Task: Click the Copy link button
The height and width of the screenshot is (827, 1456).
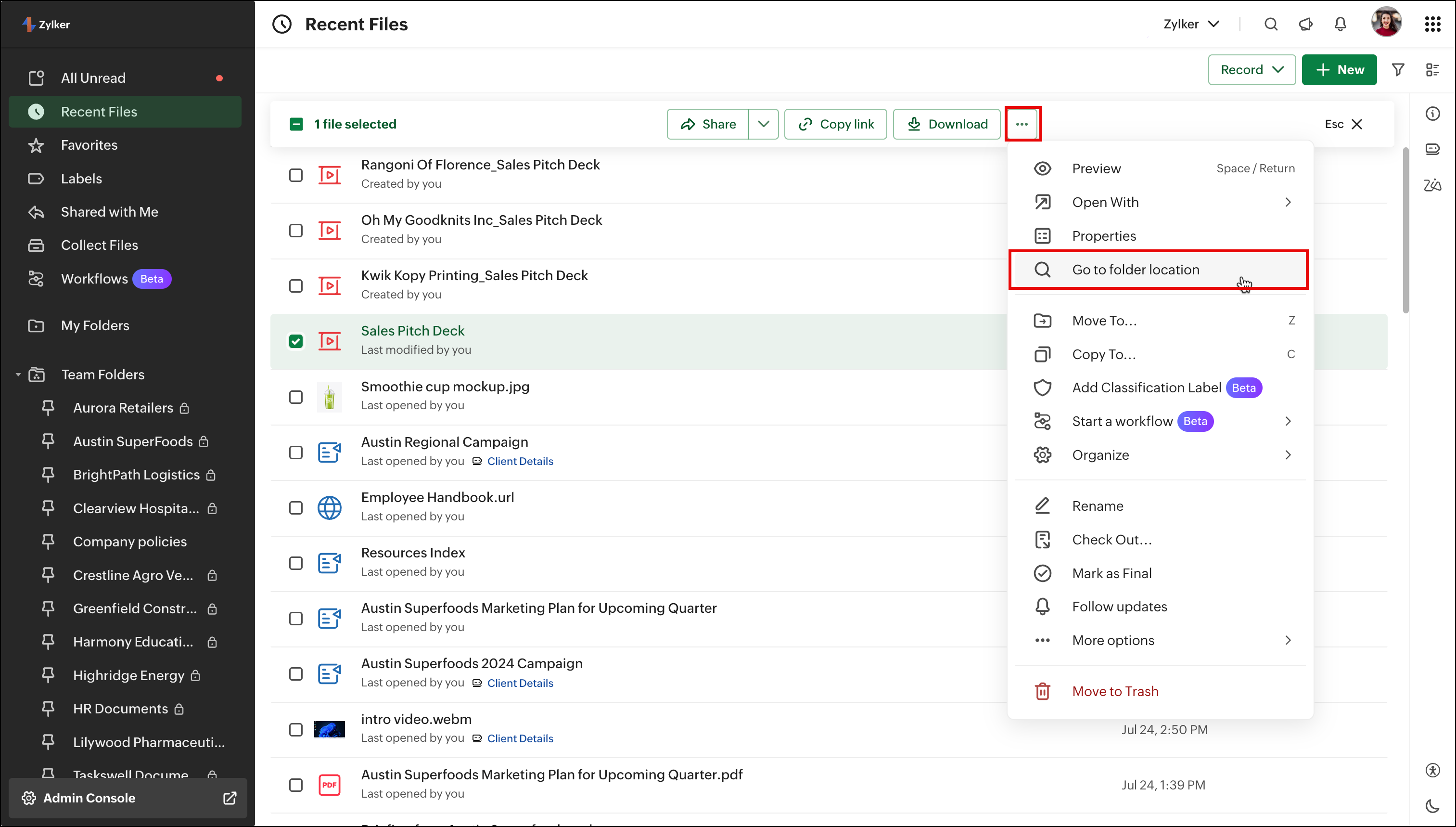Action: [836, 124]
